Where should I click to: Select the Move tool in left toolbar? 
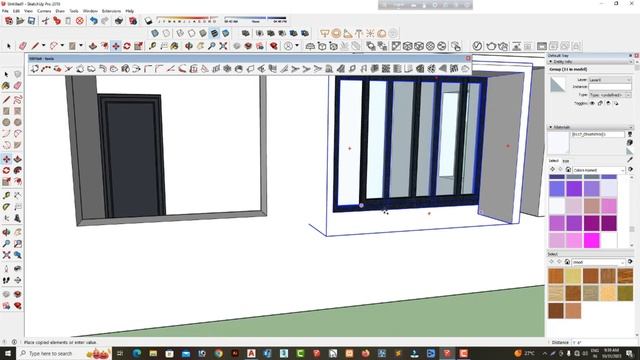point(7,159)
